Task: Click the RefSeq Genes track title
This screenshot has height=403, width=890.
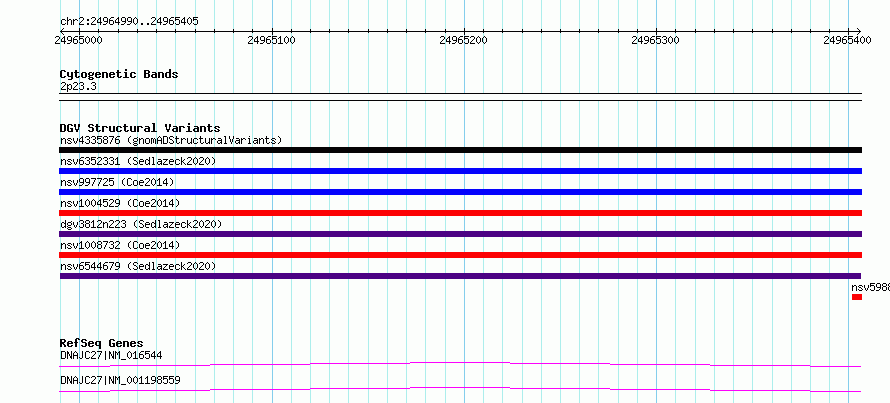Action: click(x=101, y=343)
